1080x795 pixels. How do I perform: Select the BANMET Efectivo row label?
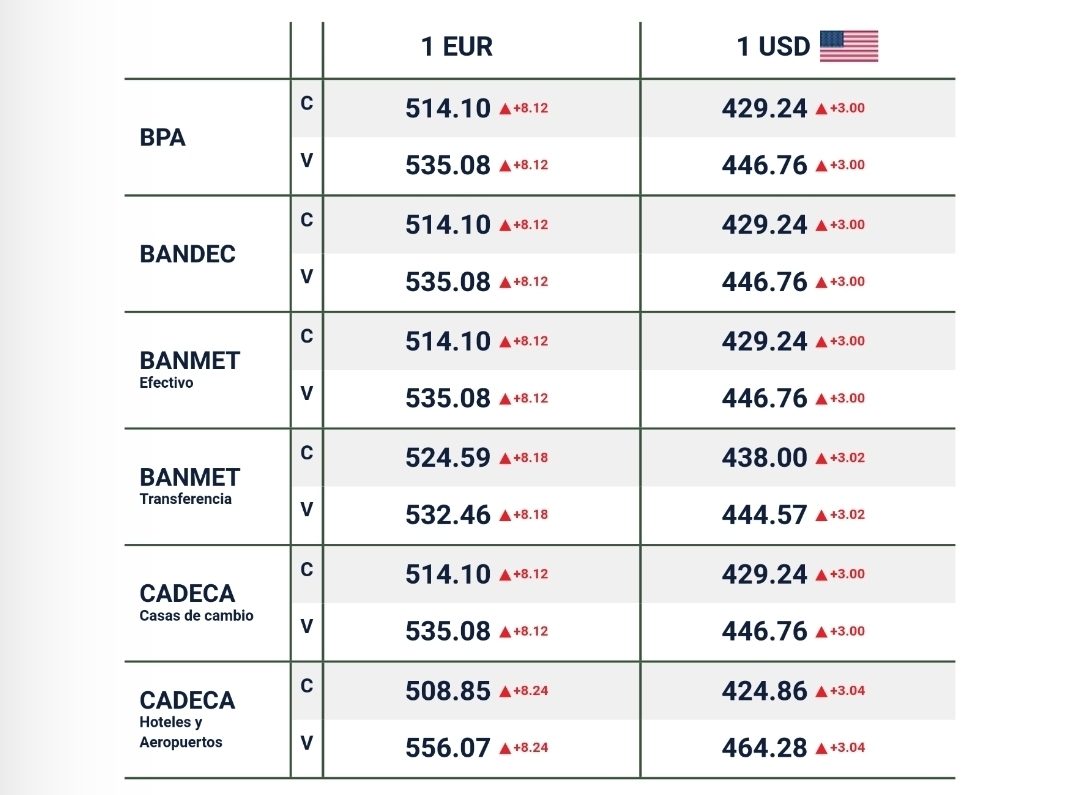190,368
